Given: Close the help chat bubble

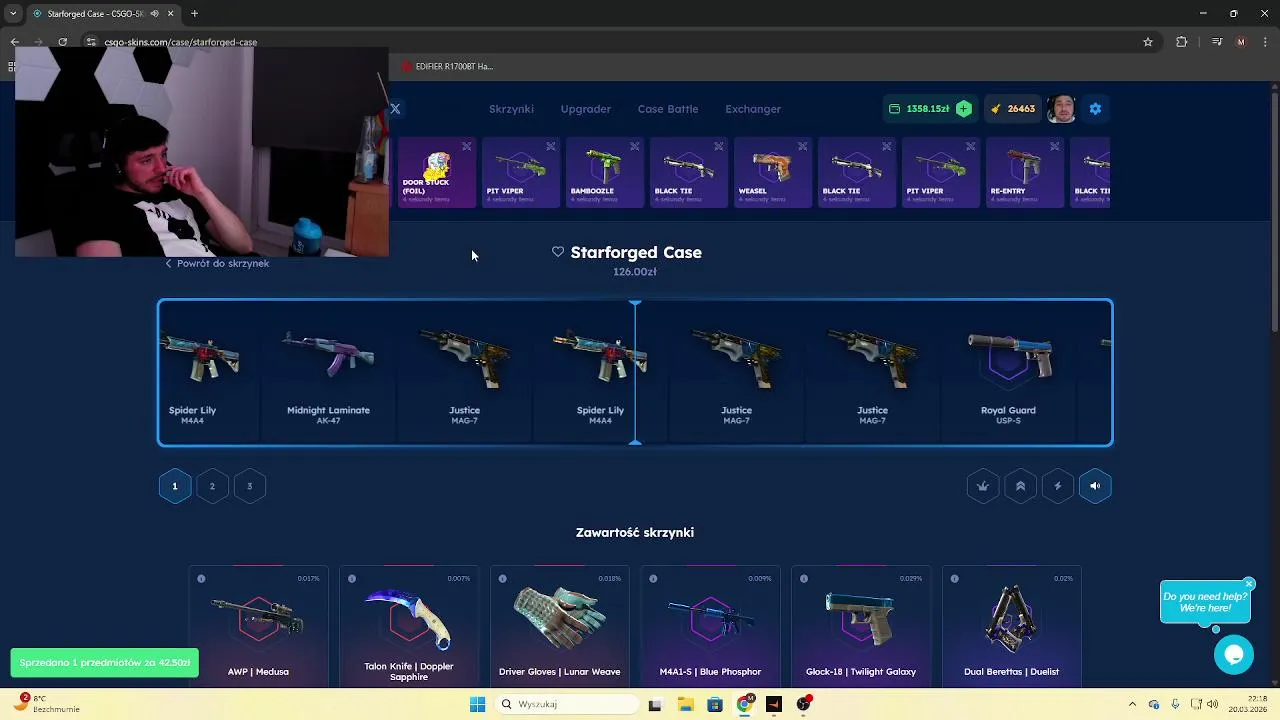Looking at the screenshot, I should pyautogui.click(x=1248, y=584).
